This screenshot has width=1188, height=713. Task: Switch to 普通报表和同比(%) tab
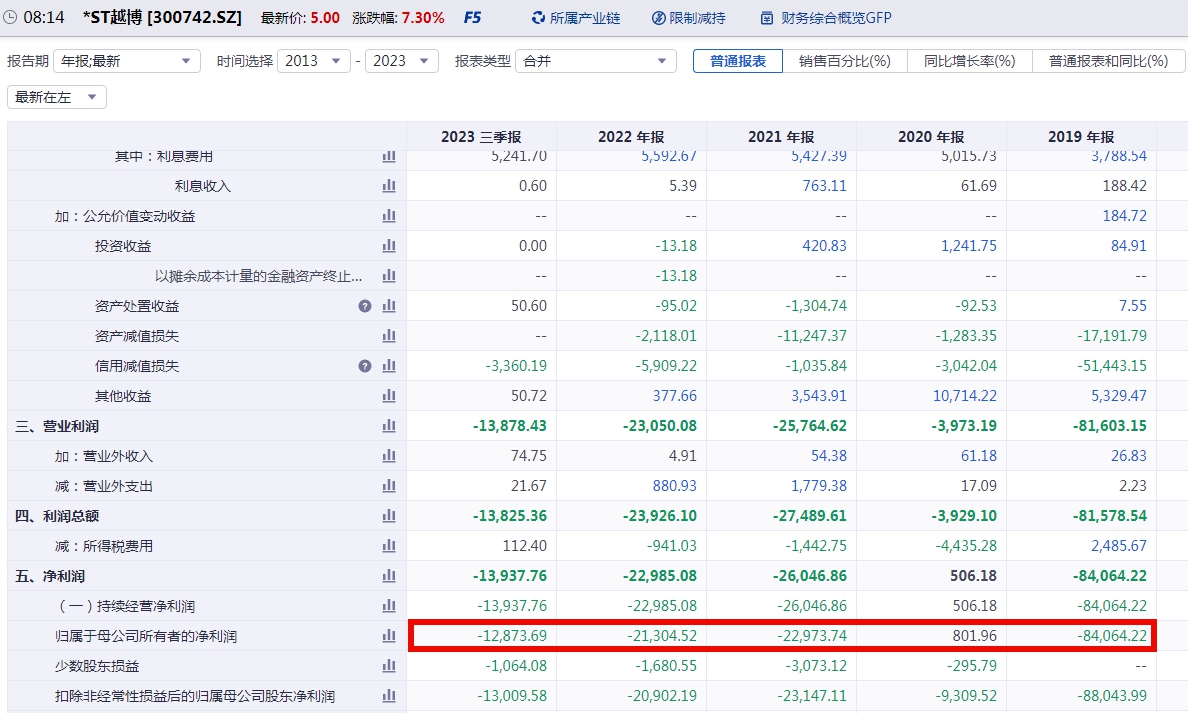1108,61
